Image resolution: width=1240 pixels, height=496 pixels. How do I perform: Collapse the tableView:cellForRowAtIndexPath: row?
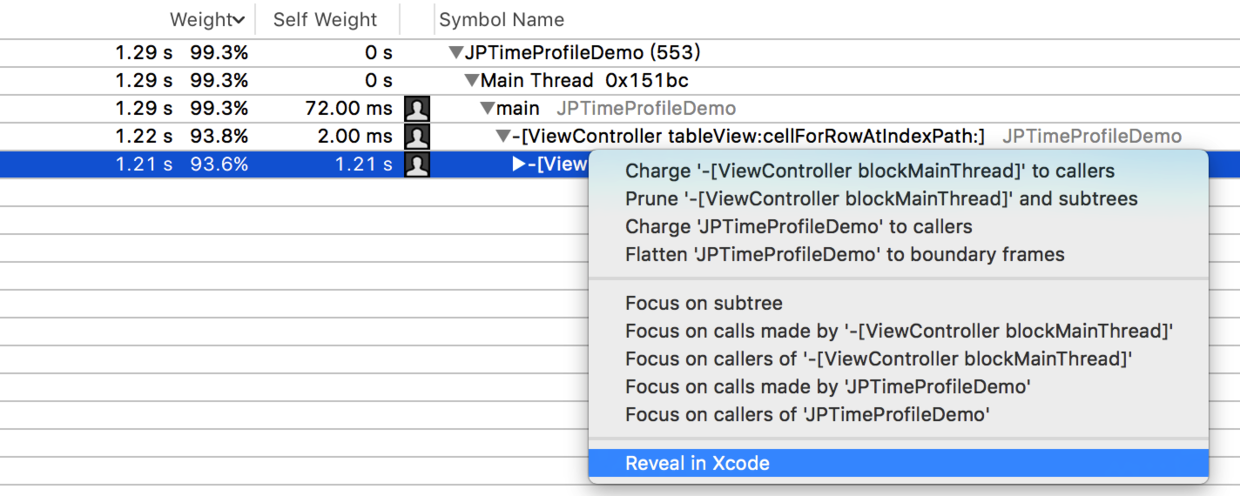503,137
